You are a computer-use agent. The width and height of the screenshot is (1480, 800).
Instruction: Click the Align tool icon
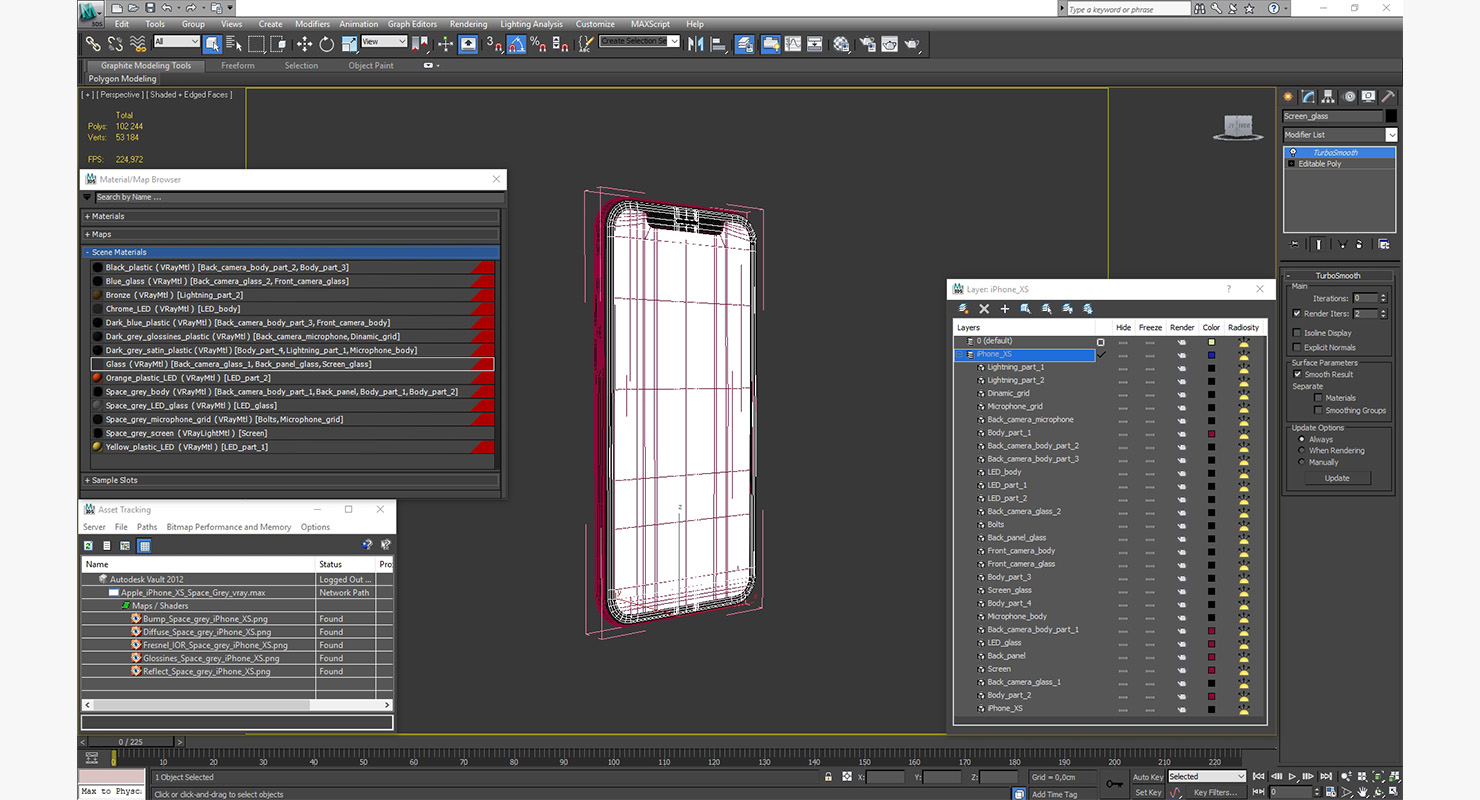tap(718, 44)
